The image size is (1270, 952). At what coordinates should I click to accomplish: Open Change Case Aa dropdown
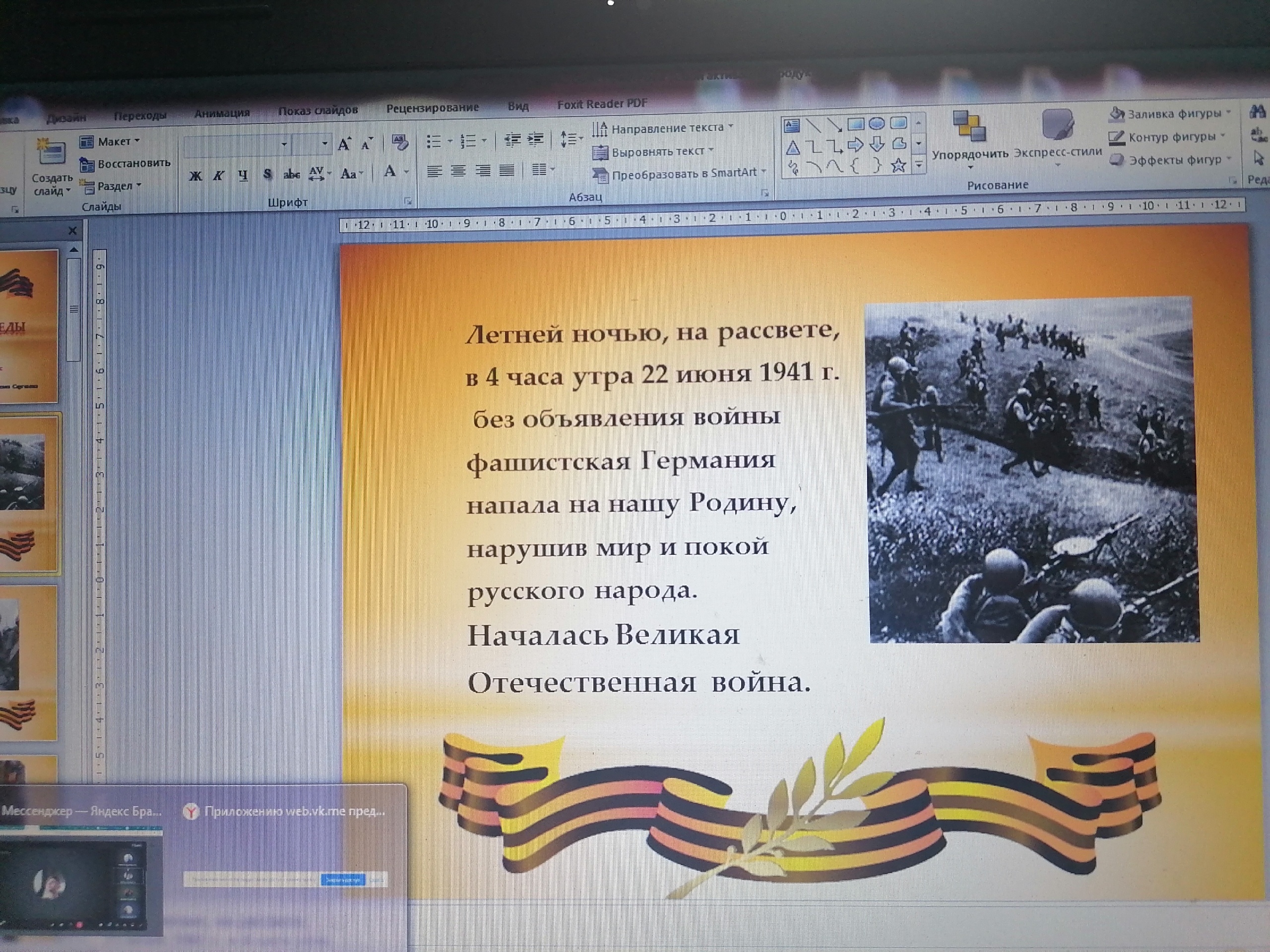pyautogui.click(x=352, y=173)
